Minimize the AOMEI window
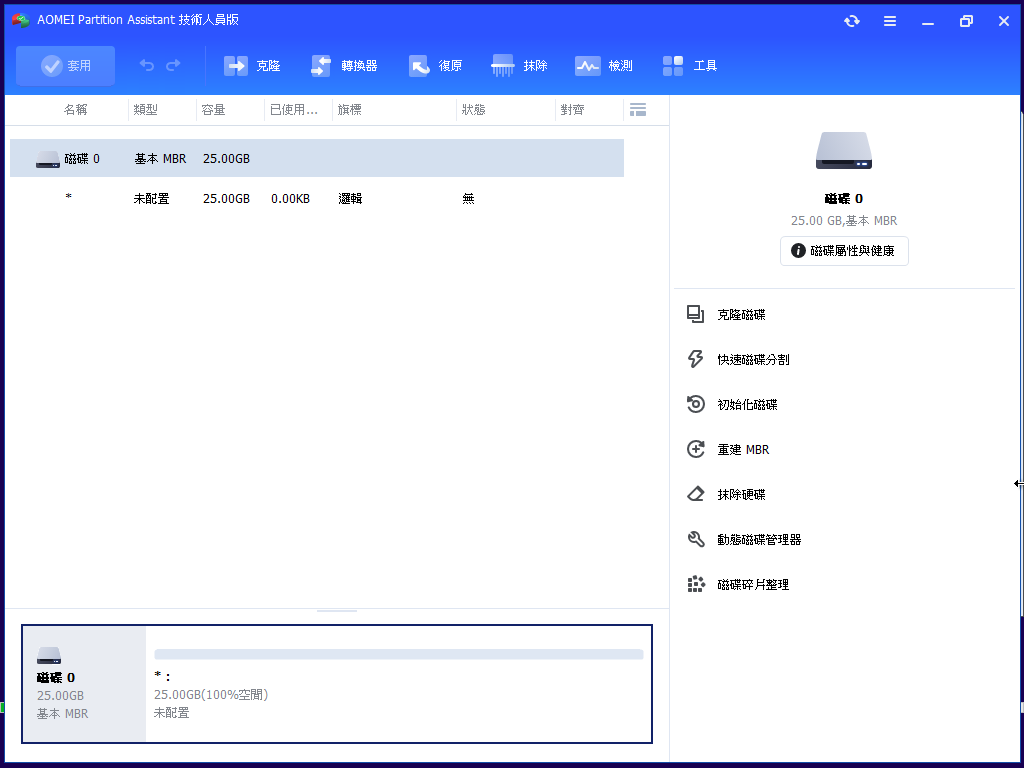The height and width of the screenshot is (768, 1024). pyautogui.click(x=928, y=22)
